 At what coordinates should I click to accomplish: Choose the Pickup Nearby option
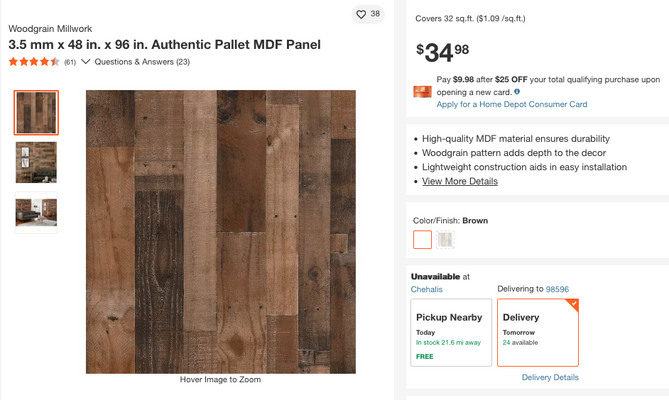pyautogui.click(x=451, y=333)
